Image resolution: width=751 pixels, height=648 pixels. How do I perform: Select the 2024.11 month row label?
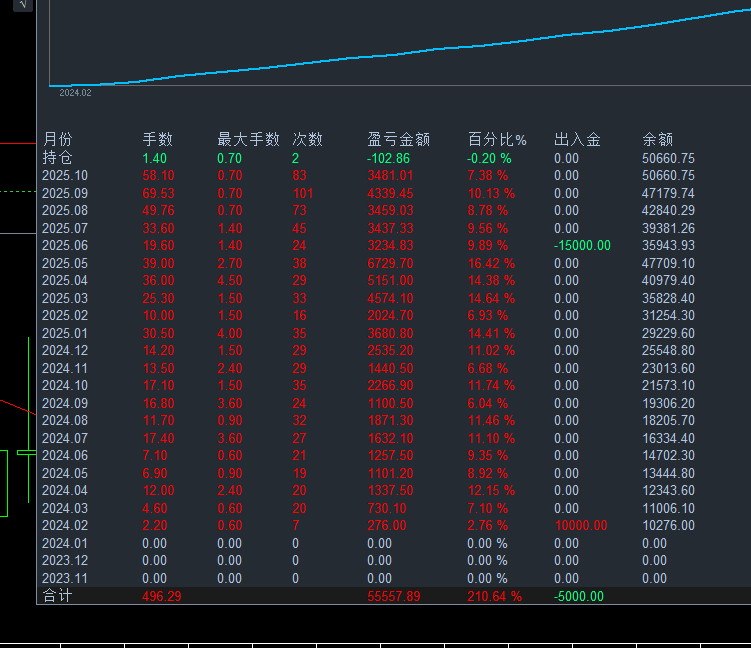[x=65, y=368]
